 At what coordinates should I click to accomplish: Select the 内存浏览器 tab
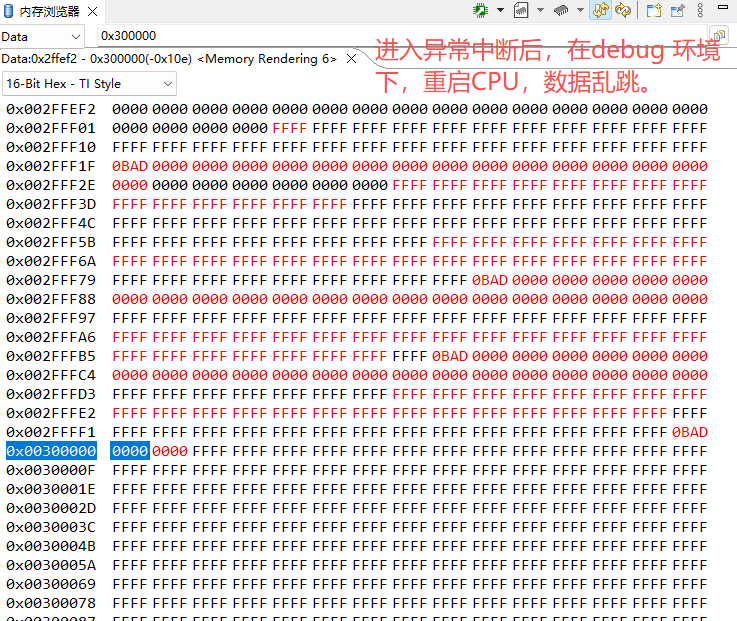(x=49, y=12)
